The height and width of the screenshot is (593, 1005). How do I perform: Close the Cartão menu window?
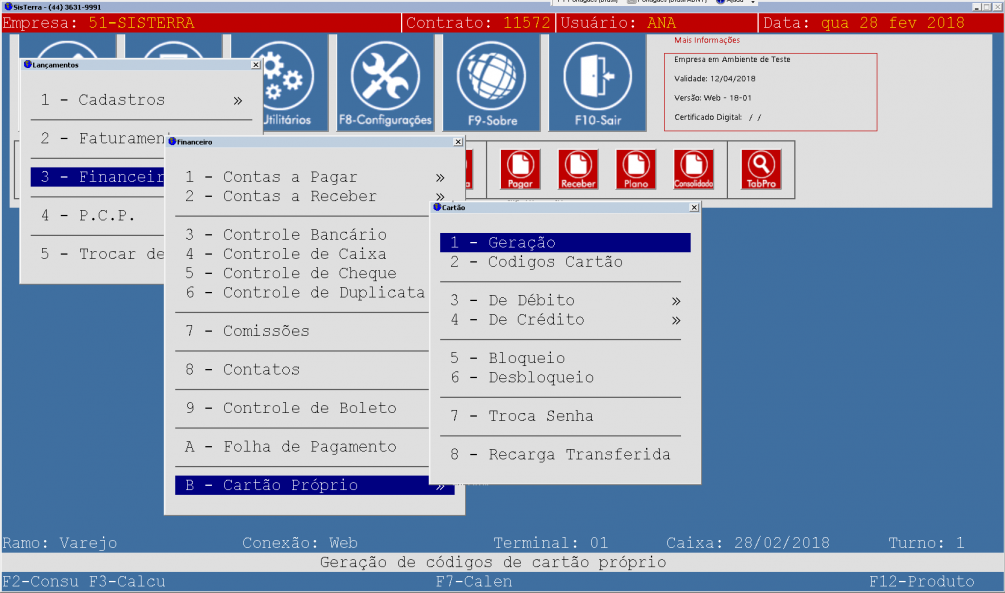tap(694, 207)
